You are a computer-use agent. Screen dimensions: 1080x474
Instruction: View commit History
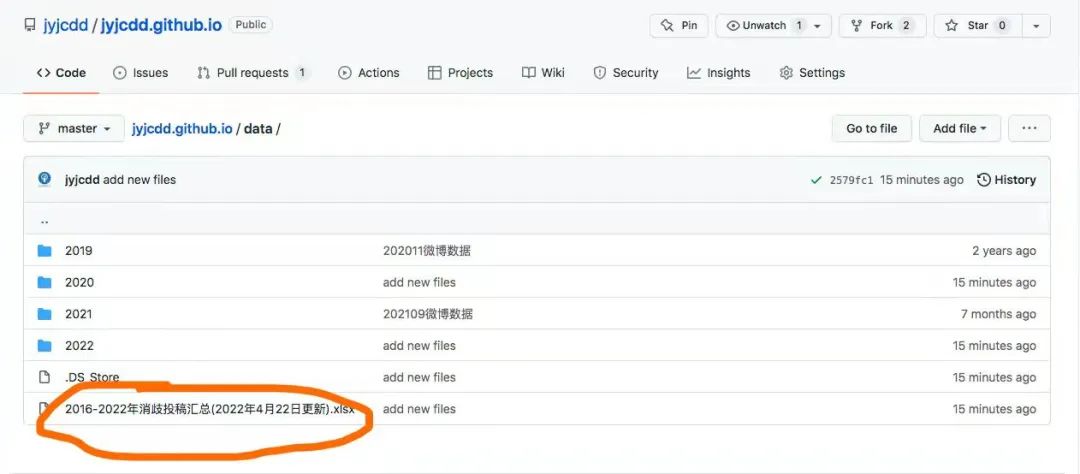point(1006,180)
